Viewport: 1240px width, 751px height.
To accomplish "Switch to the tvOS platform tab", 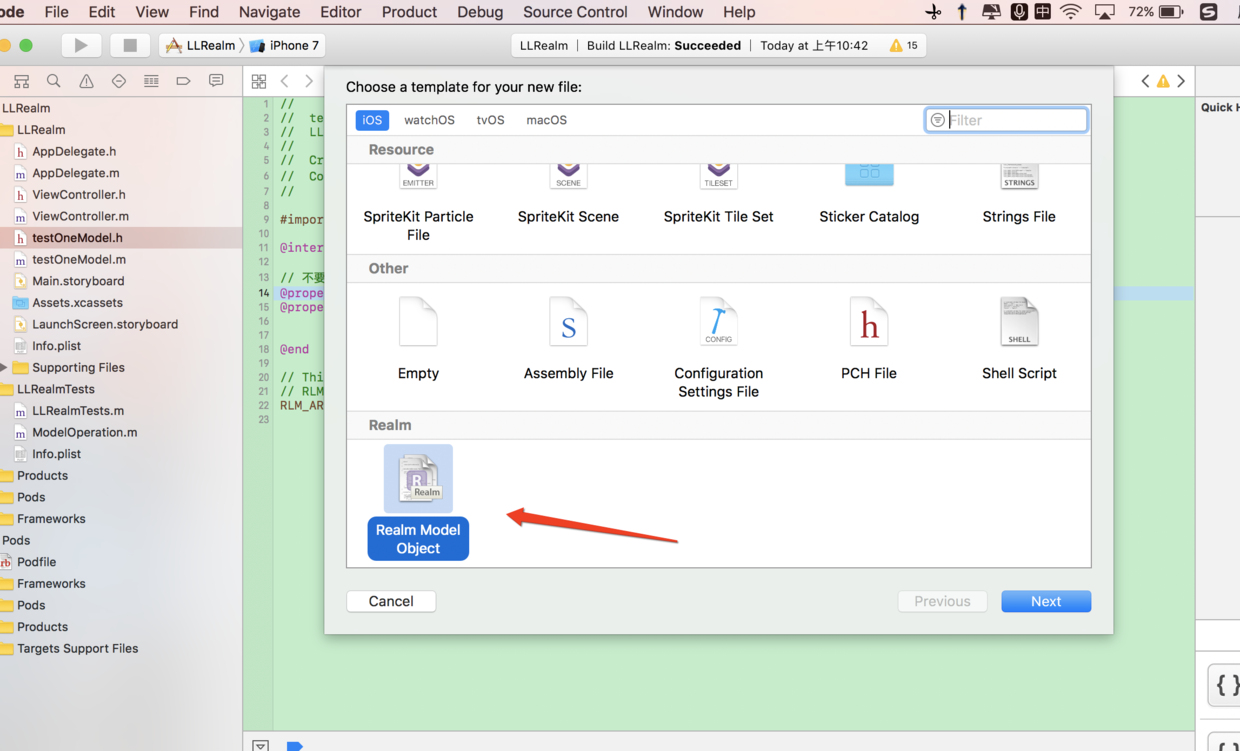I will coord(490,120).
